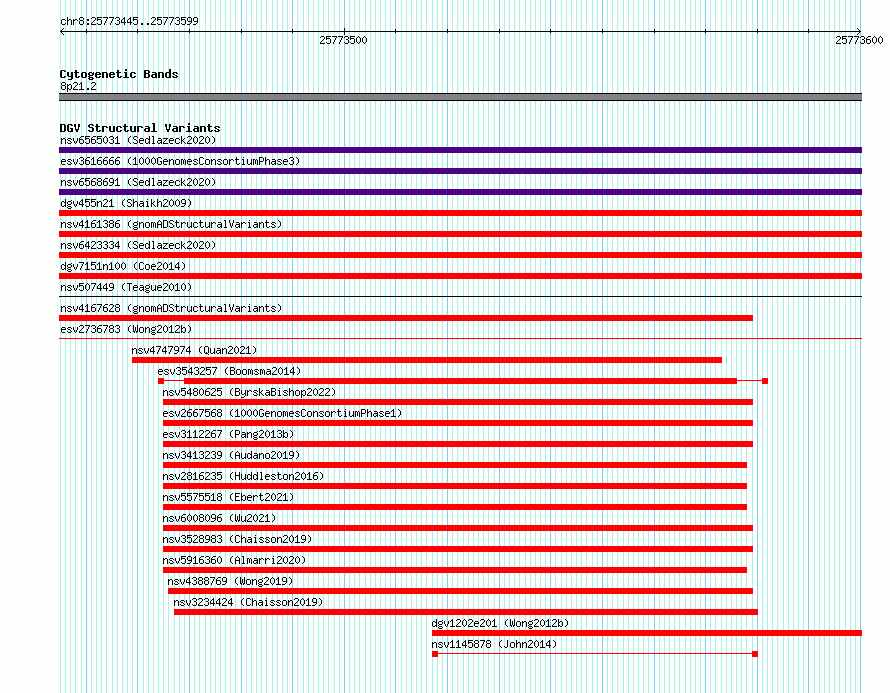
Task: Click the red bar under esv2667568
Action: point(457,423)
